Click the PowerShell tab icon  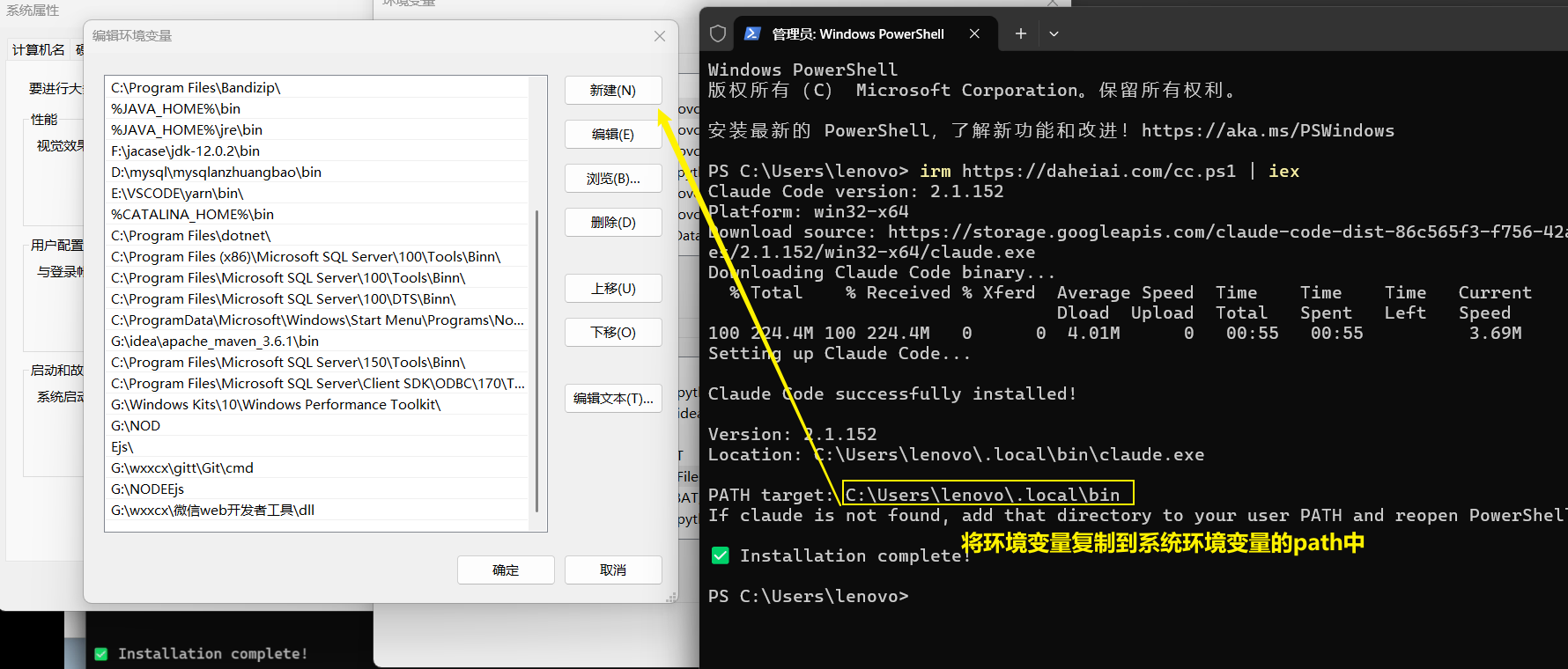tap(752, 33)
